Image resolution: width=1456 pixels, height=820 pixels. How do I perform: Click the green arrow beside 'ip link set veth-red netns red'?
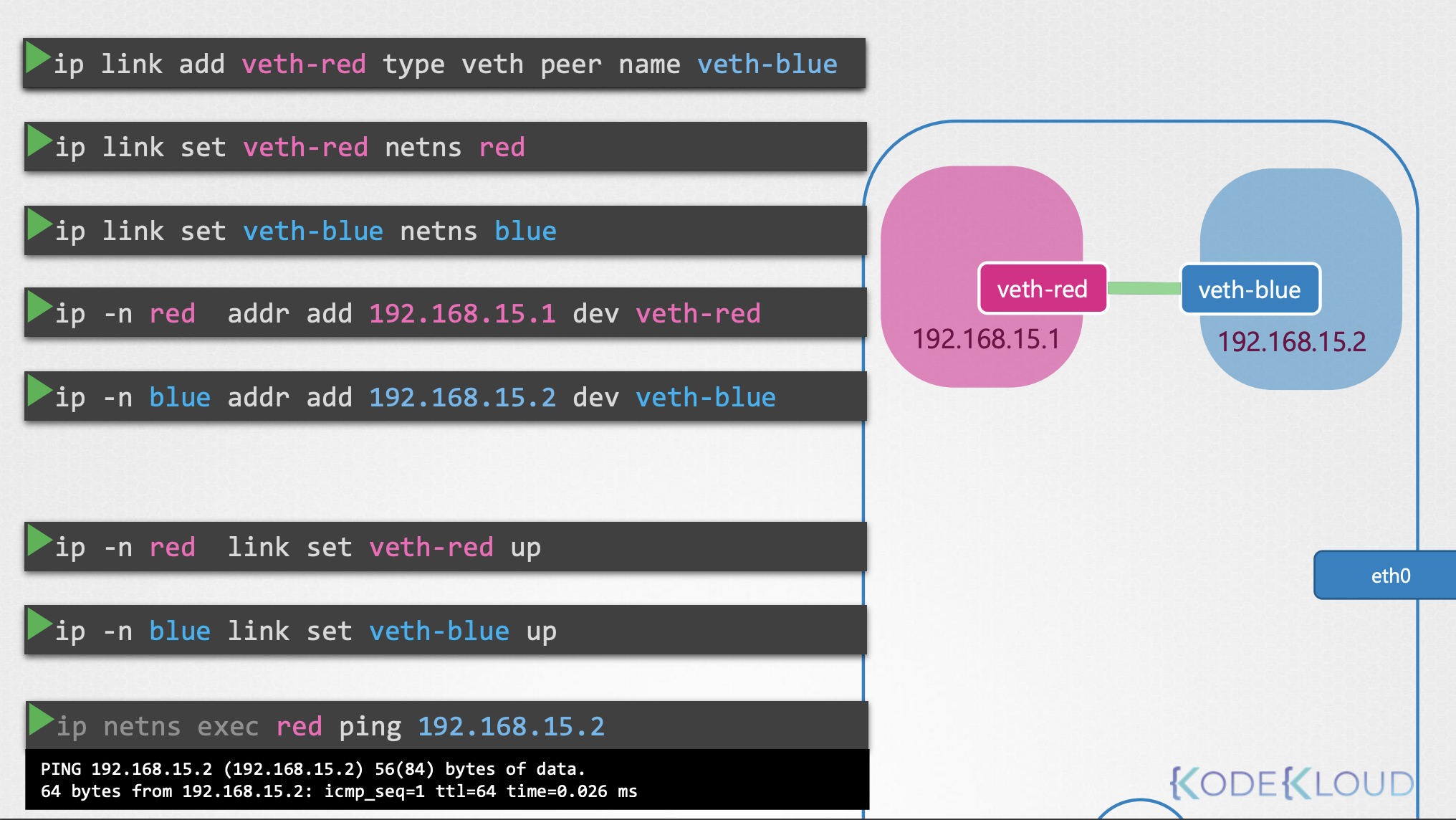coord(39,141)
